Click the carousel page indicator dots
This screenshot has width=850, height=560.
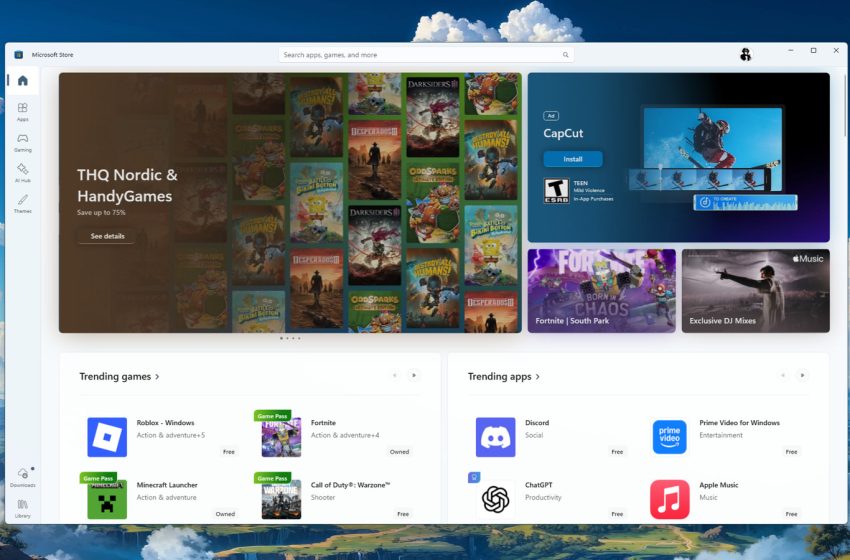(290, 338)
